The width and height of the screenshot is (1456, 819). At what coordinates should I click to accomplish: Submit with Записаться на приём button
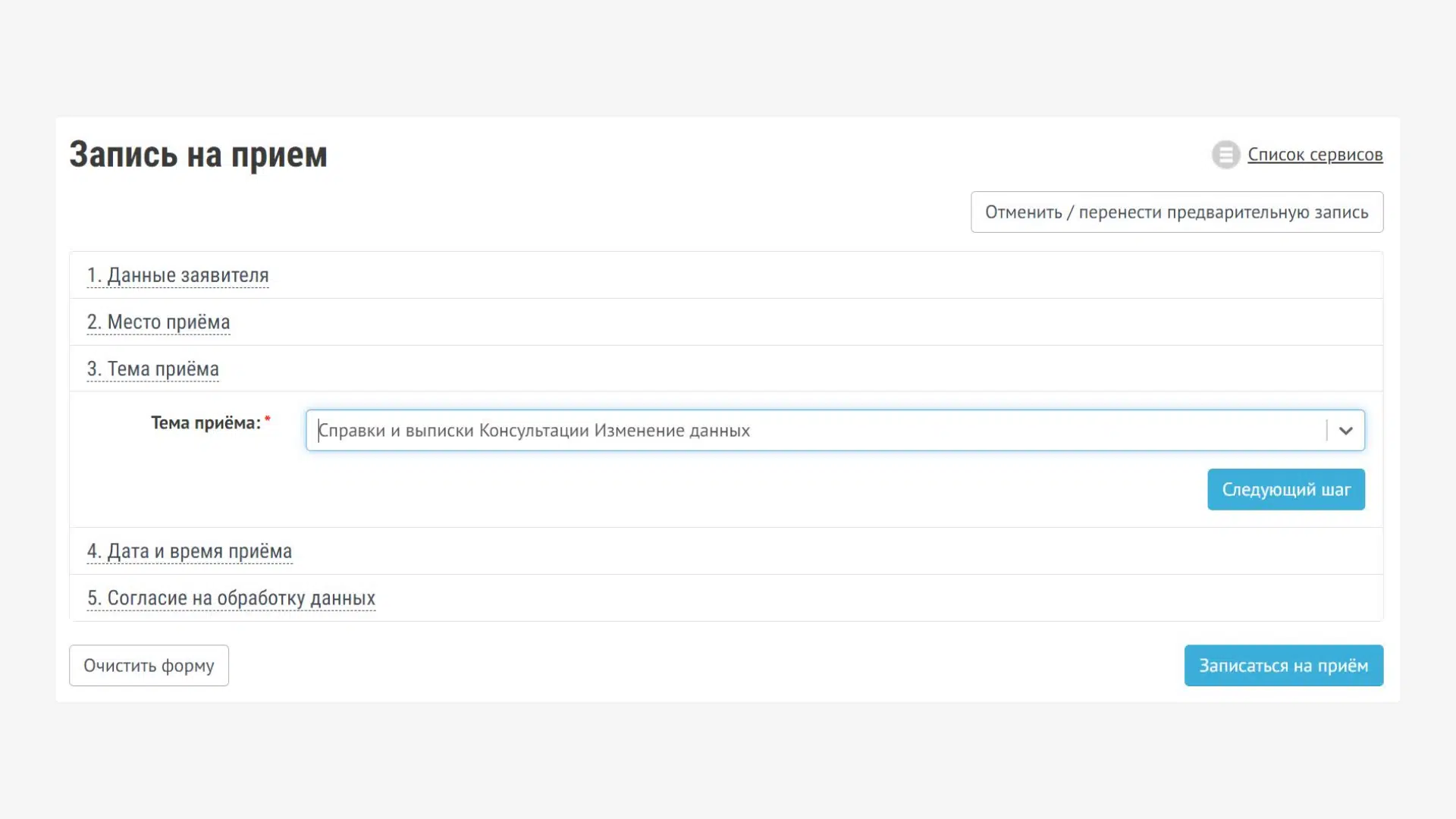1284,666
